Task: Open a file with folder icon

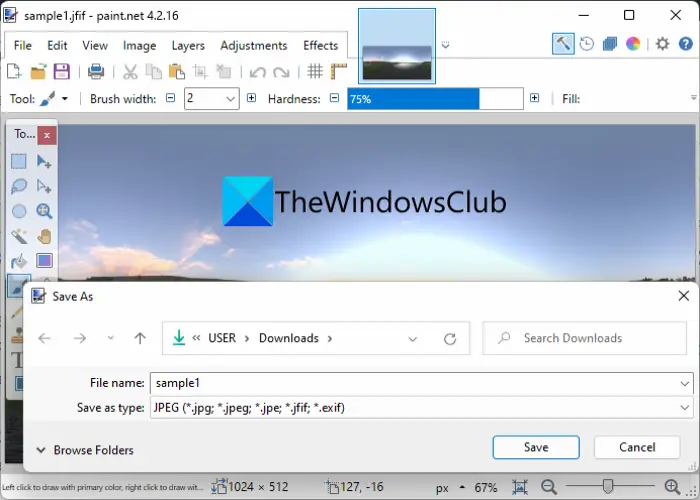Action: point(38,71)
